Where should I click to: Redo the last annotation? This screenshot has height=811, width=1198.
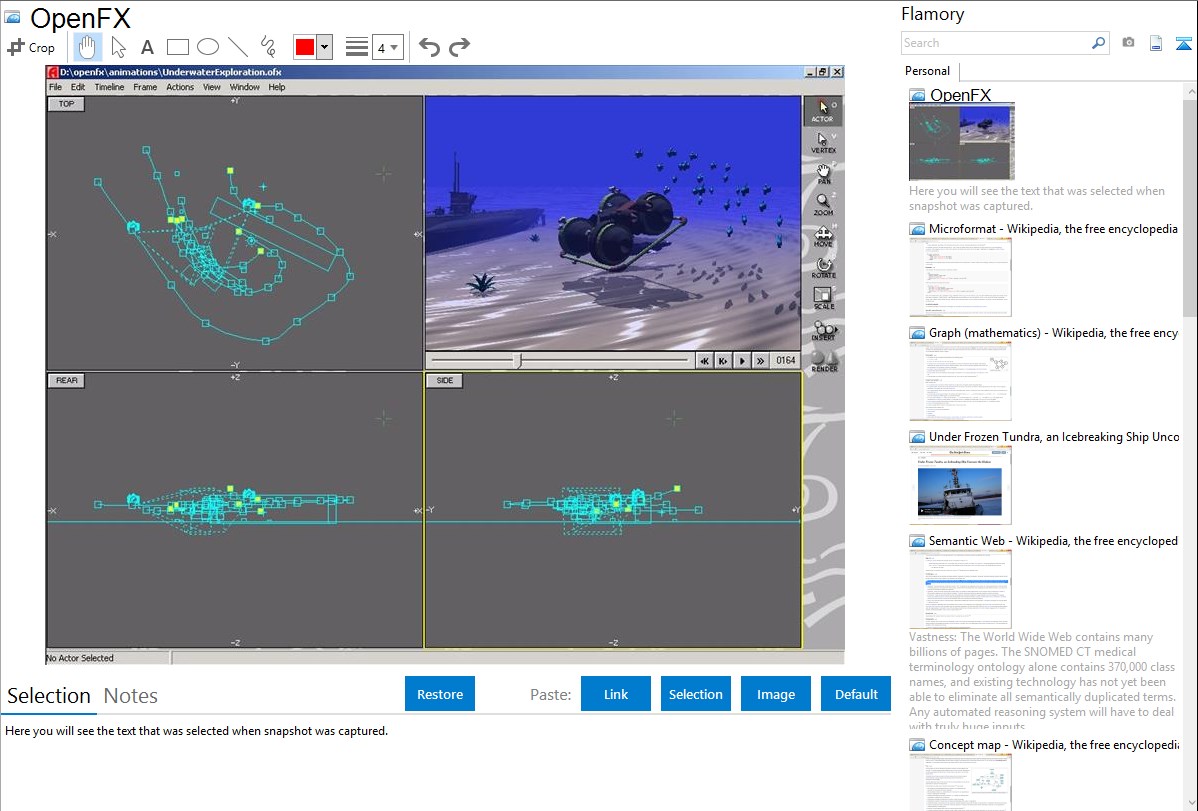pyautogui.click(x=459, y=47)
